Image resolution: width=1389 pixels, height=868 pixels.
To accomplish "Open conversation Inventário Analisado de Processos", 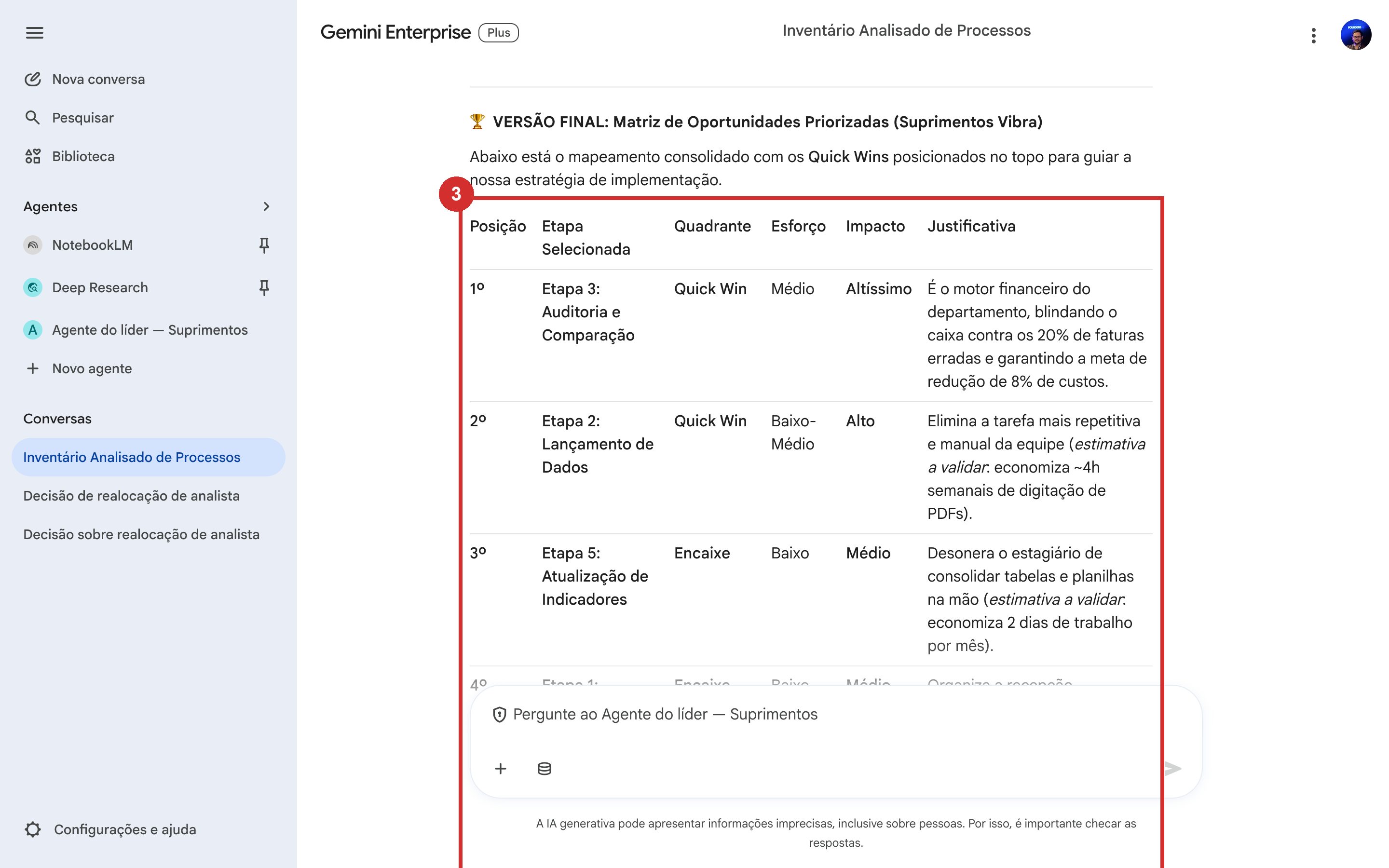I will pos(148,457).
